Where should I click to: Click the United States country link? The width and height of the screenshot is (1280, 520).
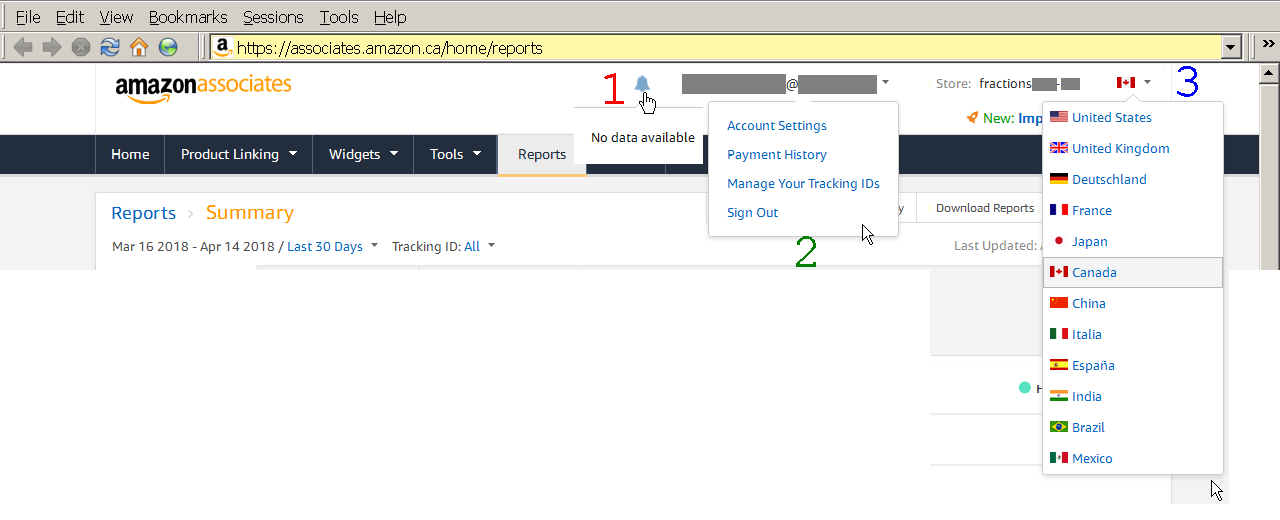1112,117
